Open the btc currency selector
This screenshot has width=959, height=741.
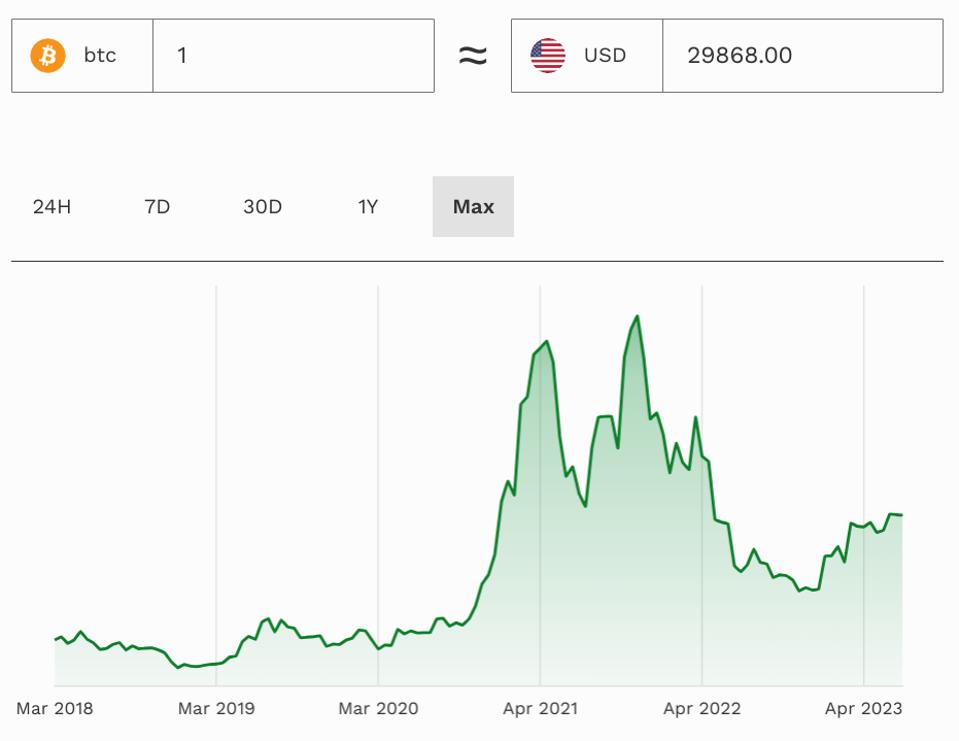83,55
